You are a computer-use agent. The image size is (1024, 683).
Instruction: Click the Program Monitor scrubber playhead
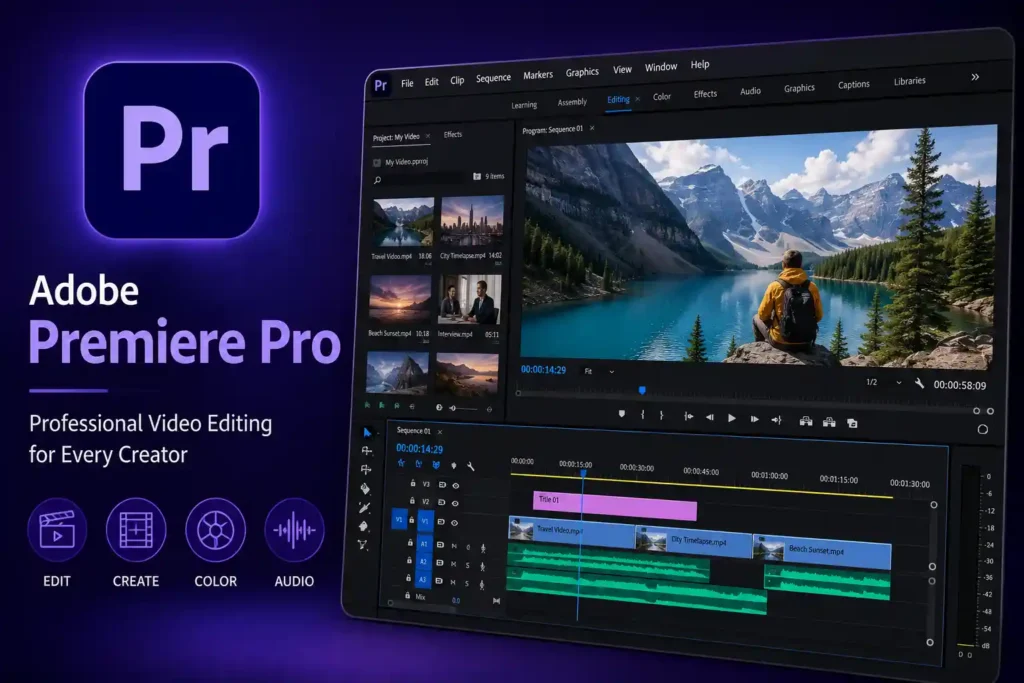(642, 390)
